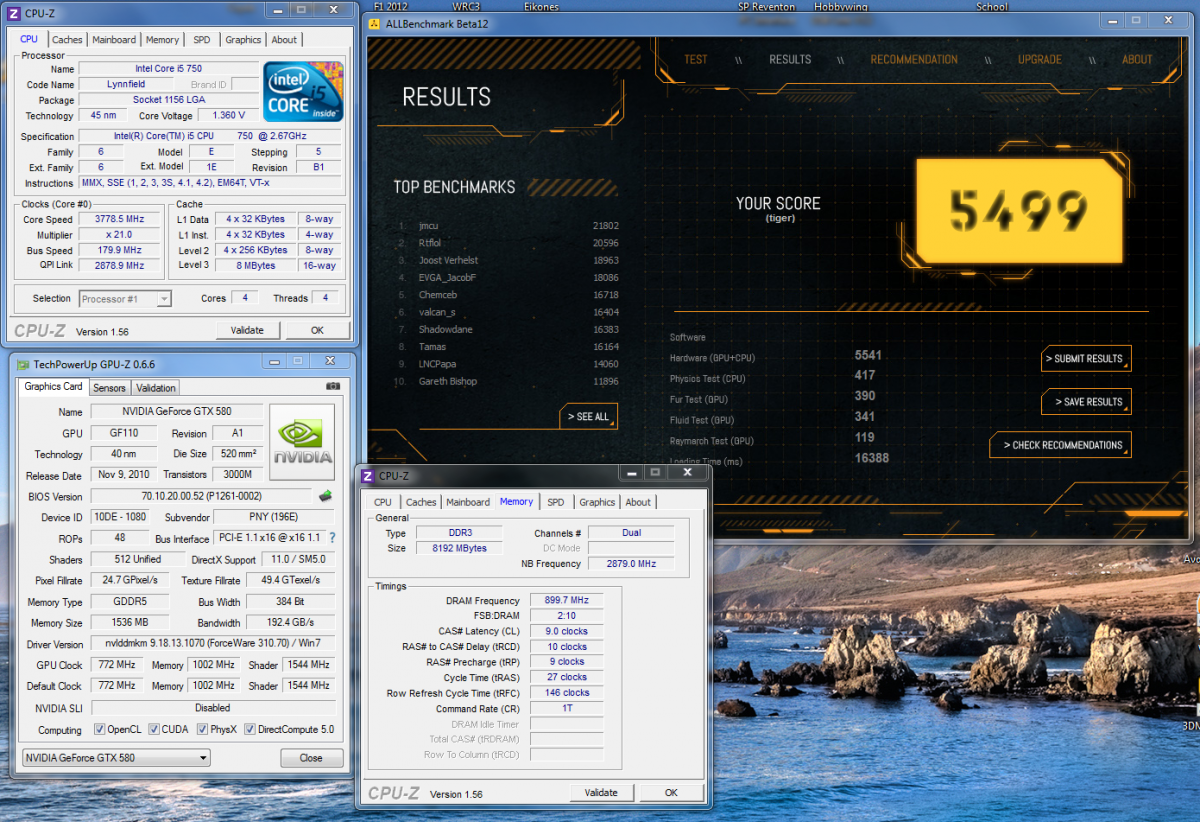This screenshot has height=822, width=1200.
Task: Click the Code Name field Lynnfield
Action: pyautogui.click(x=125, y=85)
